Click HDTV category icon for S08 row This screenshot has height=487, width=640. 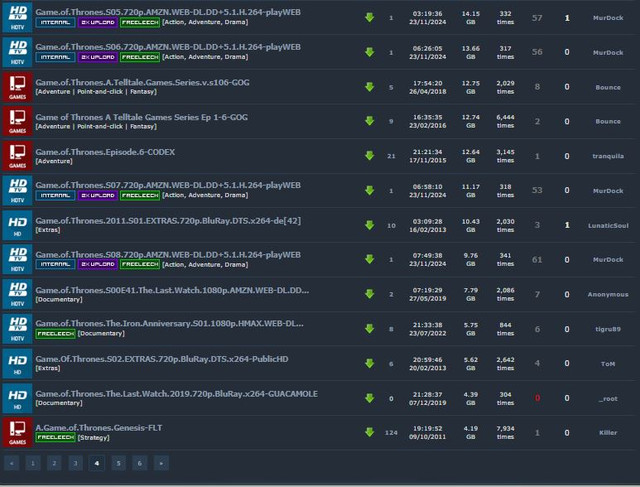pyautogui.click(x=17, y=259)
